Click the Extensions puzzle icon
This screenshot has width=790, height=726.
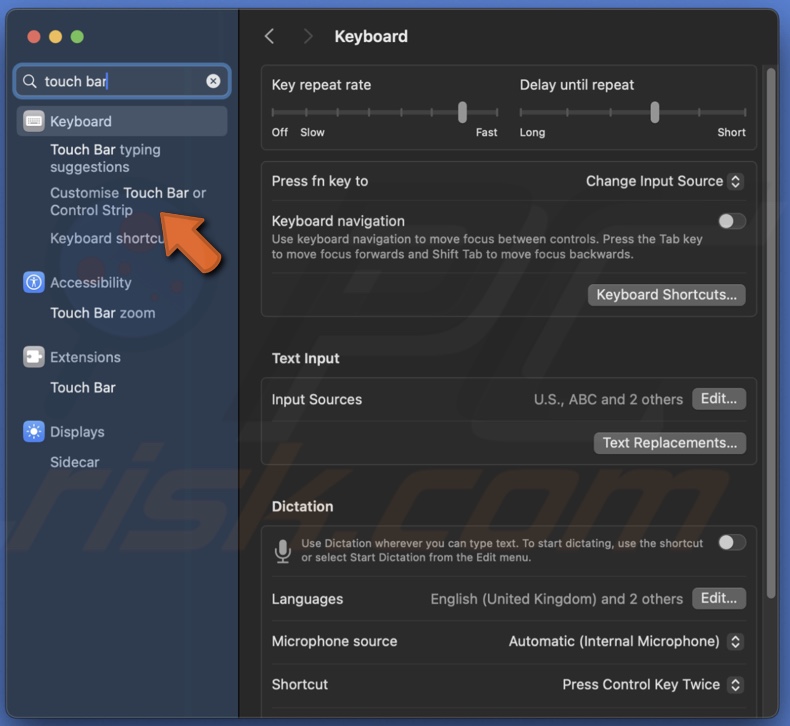(x=34, y=357)
